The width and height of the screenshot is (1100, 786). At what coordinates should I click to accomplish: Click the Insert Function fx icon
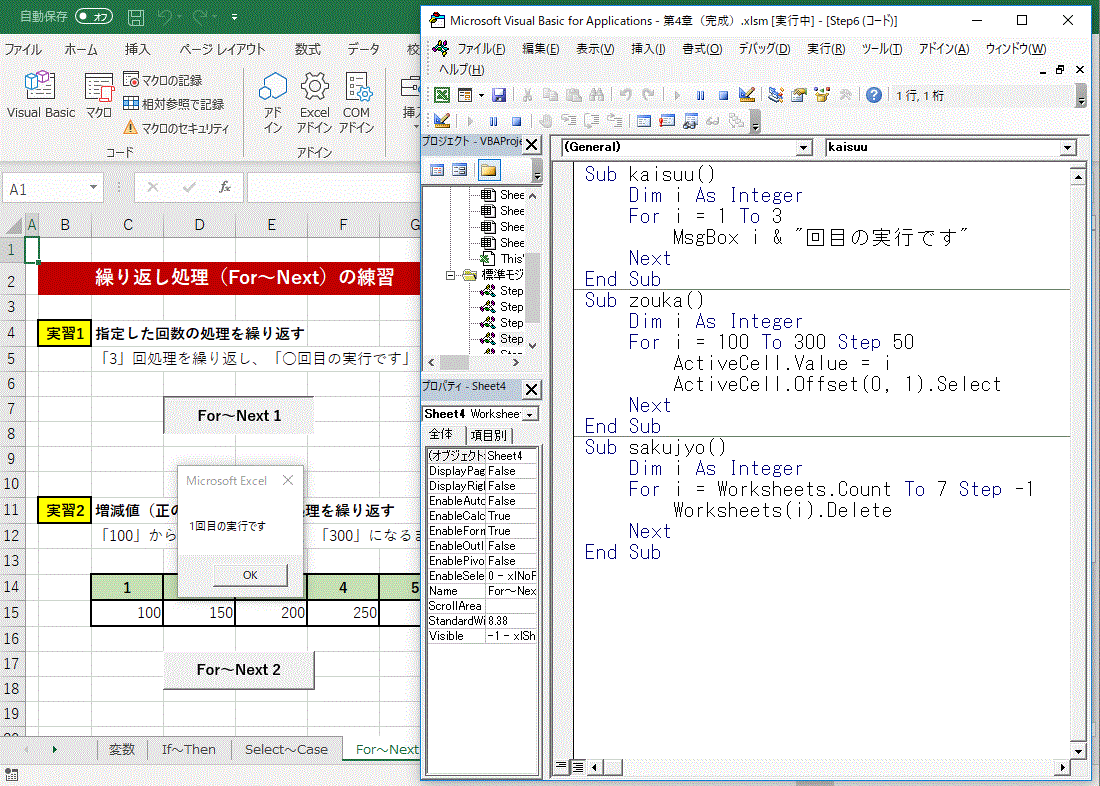[x=225, y=187]
